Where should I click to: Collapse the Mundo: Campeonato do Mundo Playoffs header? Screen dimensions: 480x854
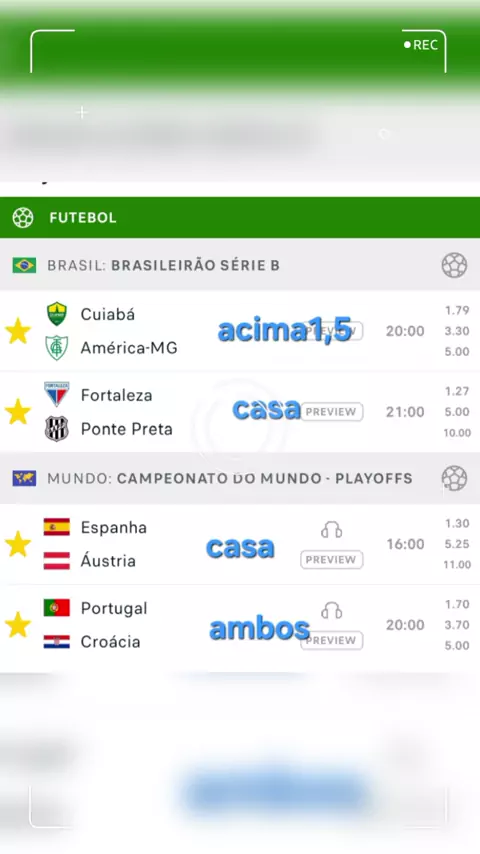240,478
